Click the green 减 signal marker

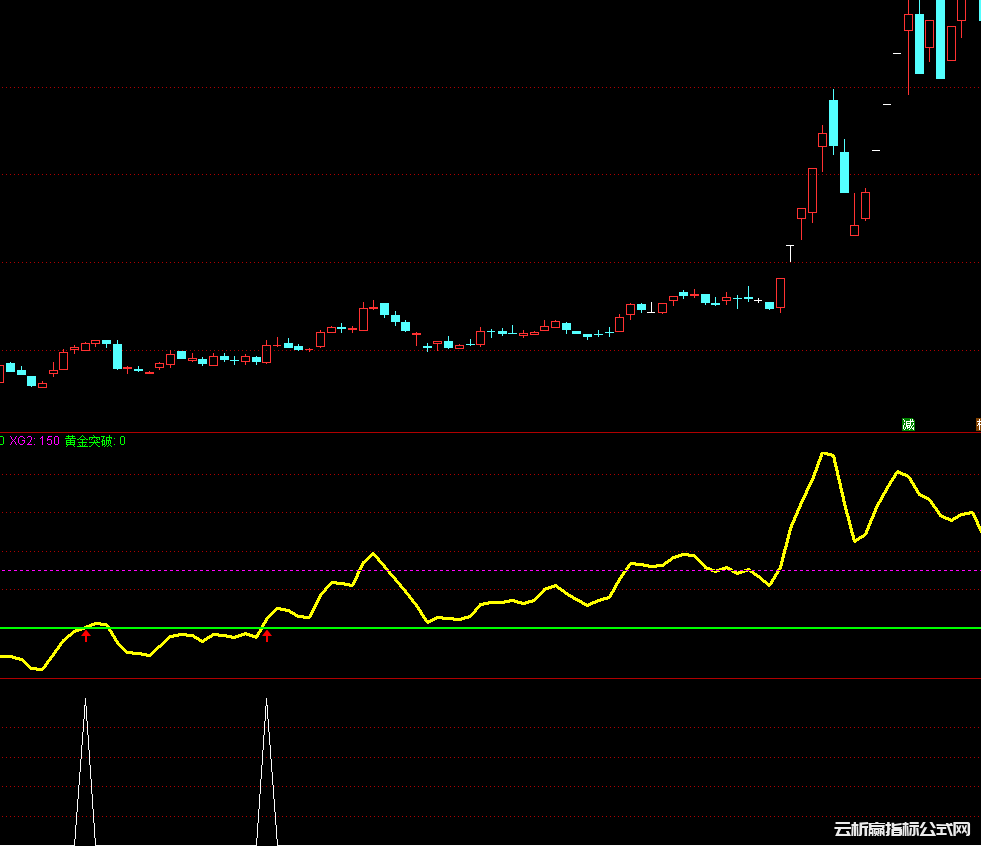point(908,425)
